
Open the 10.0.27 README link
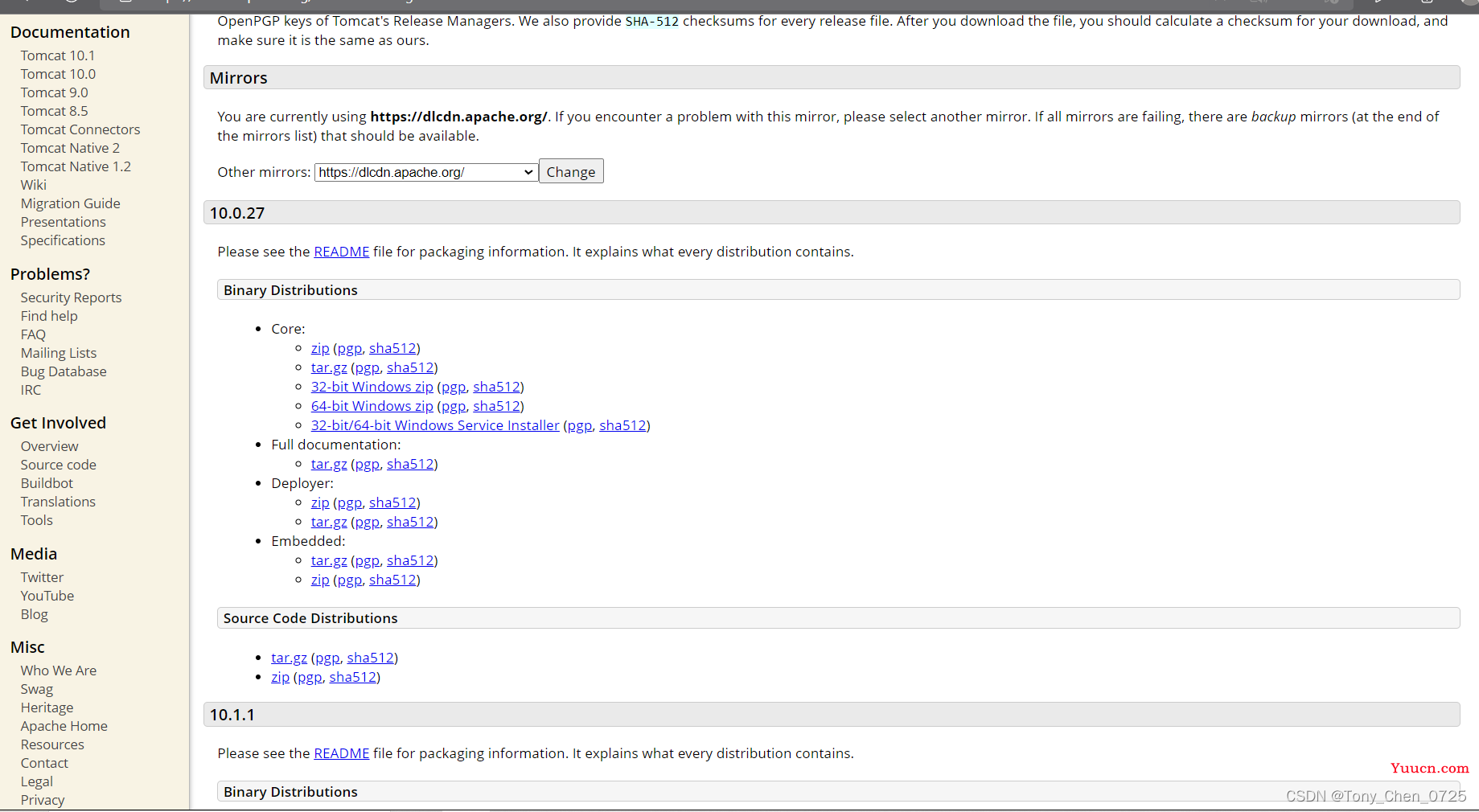[x=342, y=252]
